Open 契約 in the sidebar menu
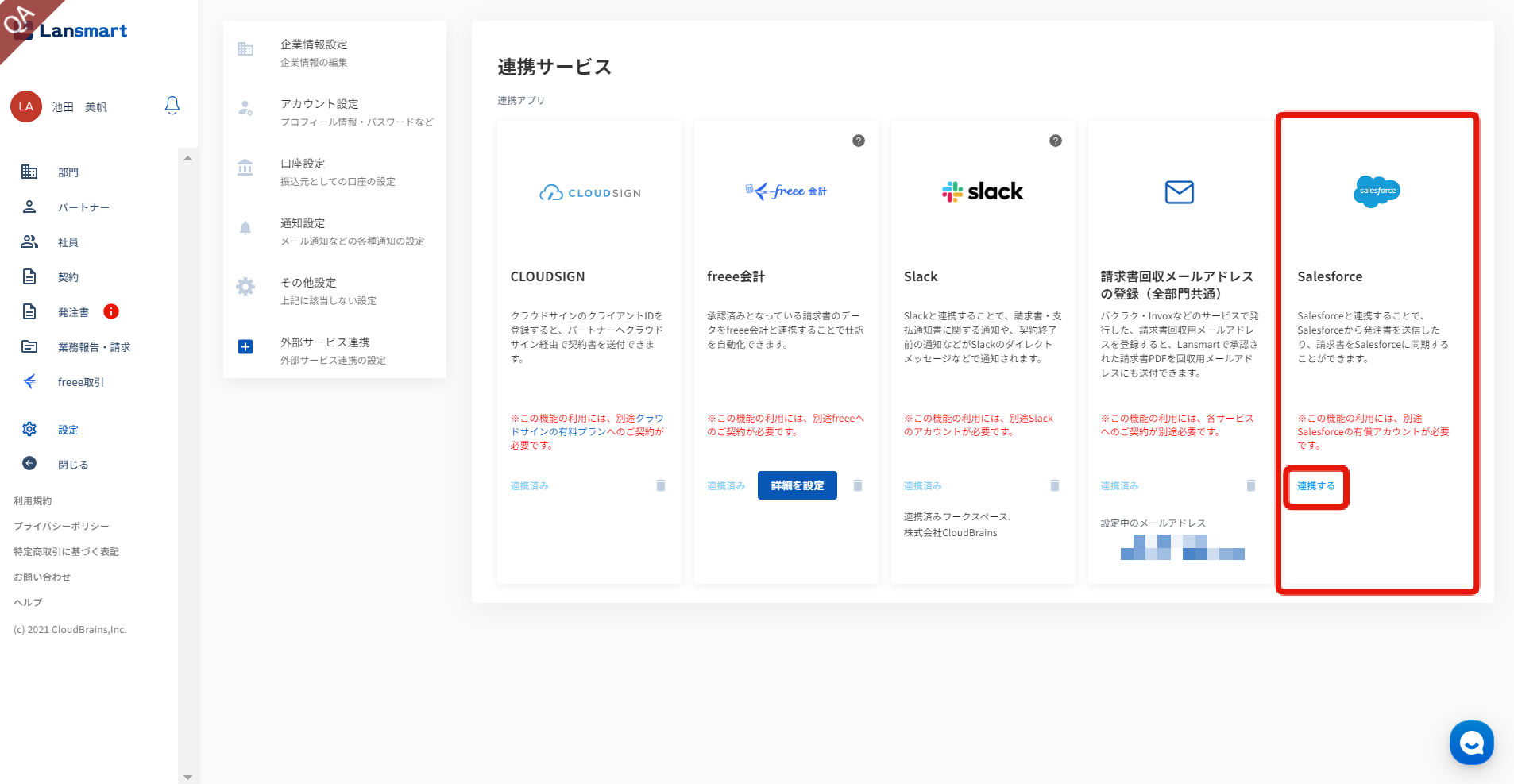 pos(68,277)
